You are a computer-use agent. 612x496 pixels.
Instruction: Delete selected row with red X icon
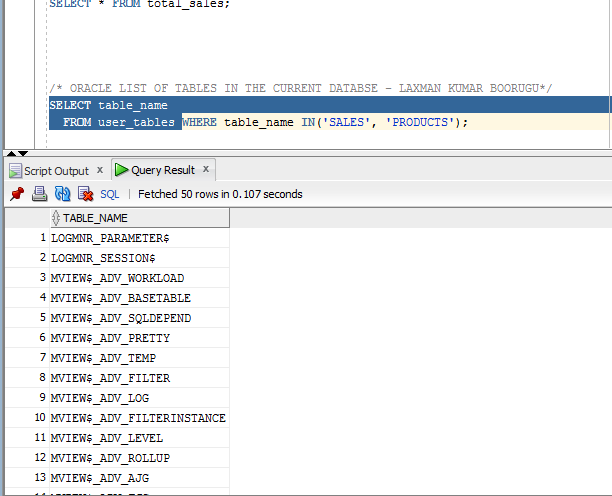click(x=85, y=194)
